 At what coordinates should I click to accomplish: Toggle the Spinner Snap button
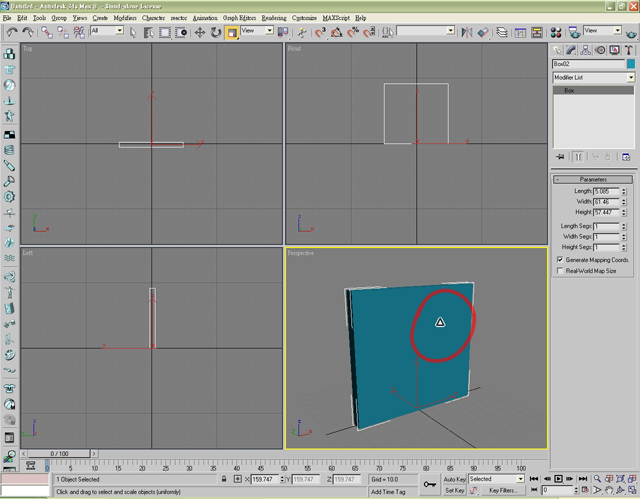[x=369, y=32]
